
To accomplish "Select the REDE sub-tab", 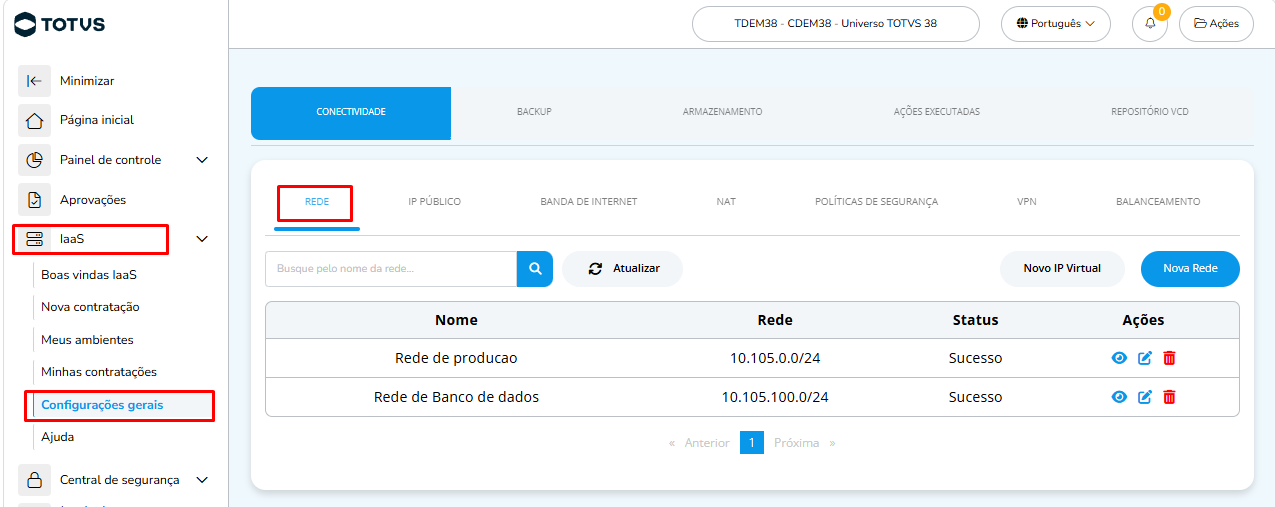I will click(316, 202).
